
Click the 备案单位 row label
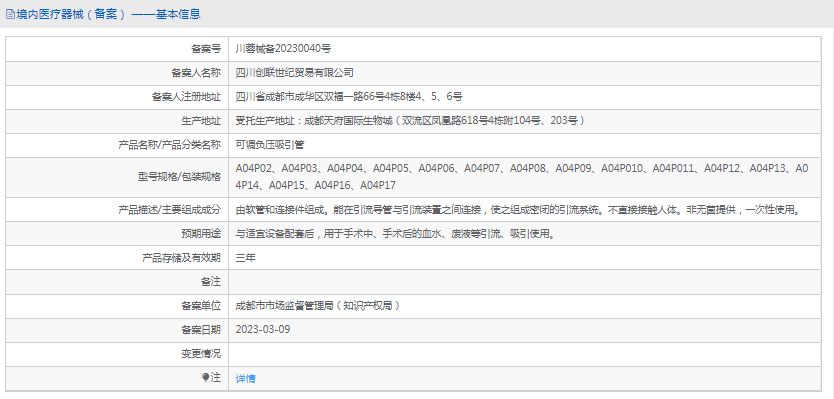click(x=201, y=305)
